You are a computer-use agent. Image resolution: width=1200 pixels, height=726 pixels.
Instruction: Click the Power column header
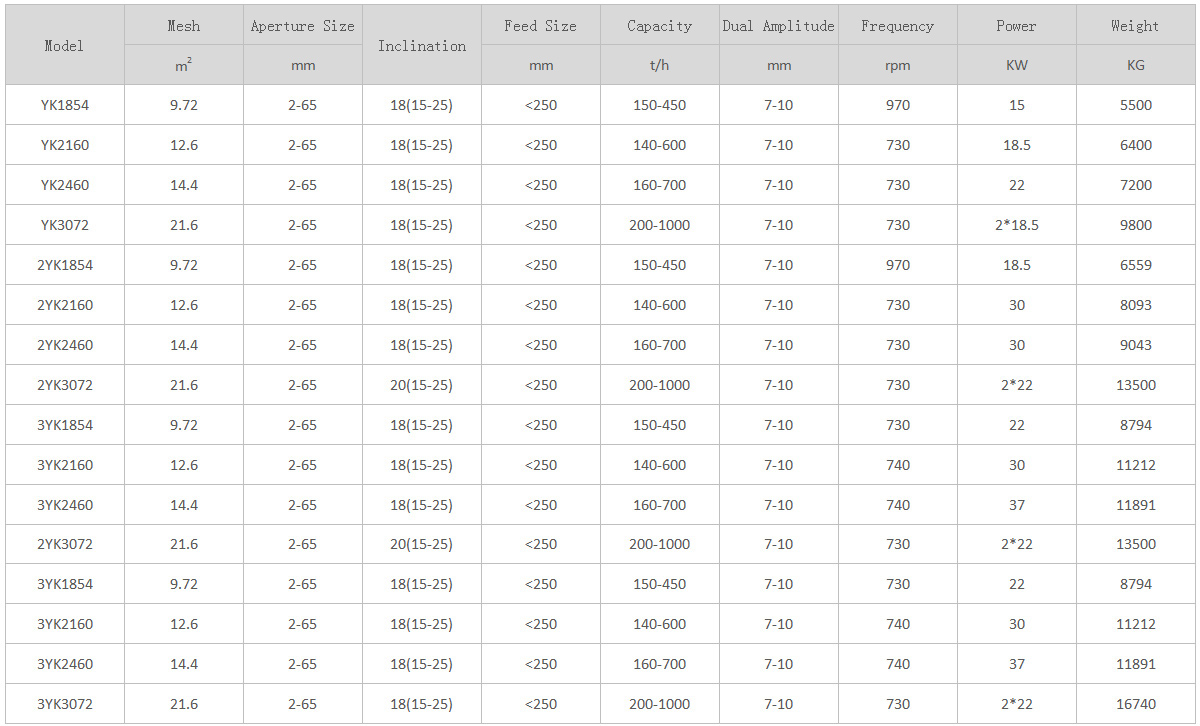(x=1016, y=26)
